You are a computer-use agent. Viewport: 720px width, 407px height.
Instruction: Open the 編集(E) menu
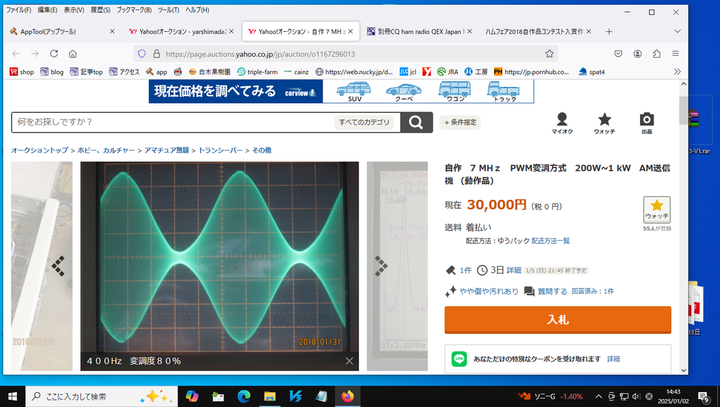pos(47,10)
